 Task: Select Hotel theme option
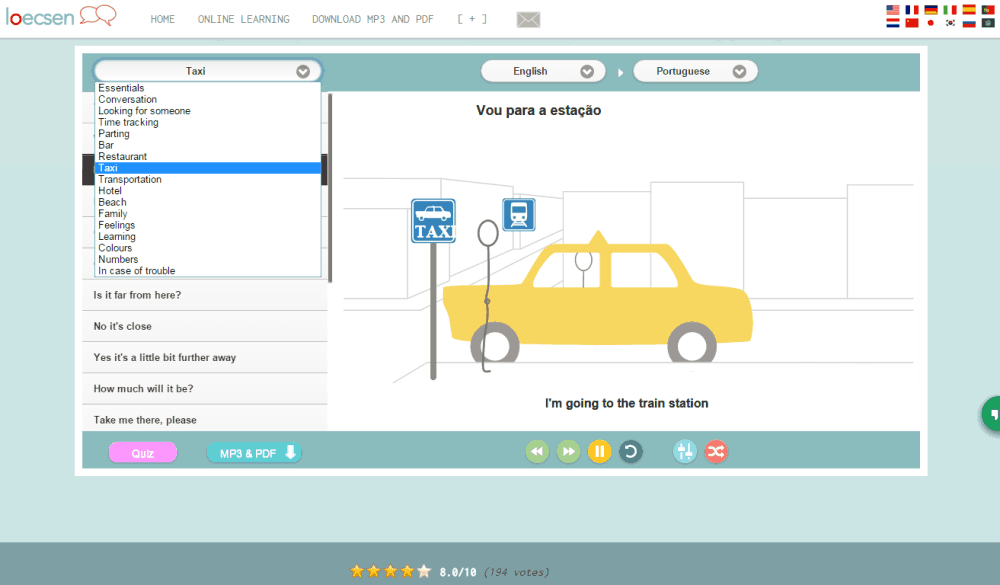(208, 191)
